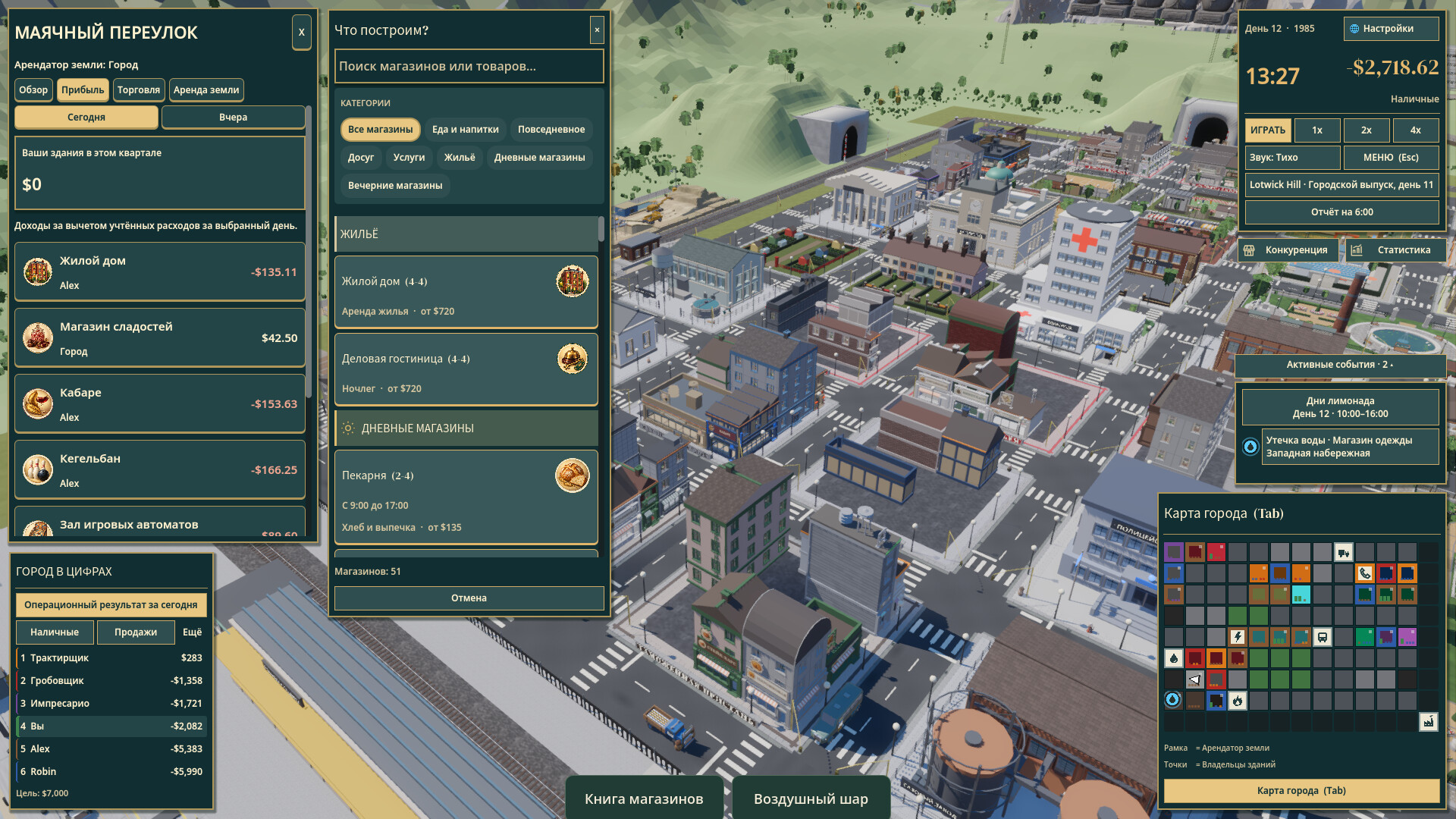The width and height of the screenshot is (1456, 819).
Task: Click the shop list scrollbar thumb
Action: (x=601, y=229)
